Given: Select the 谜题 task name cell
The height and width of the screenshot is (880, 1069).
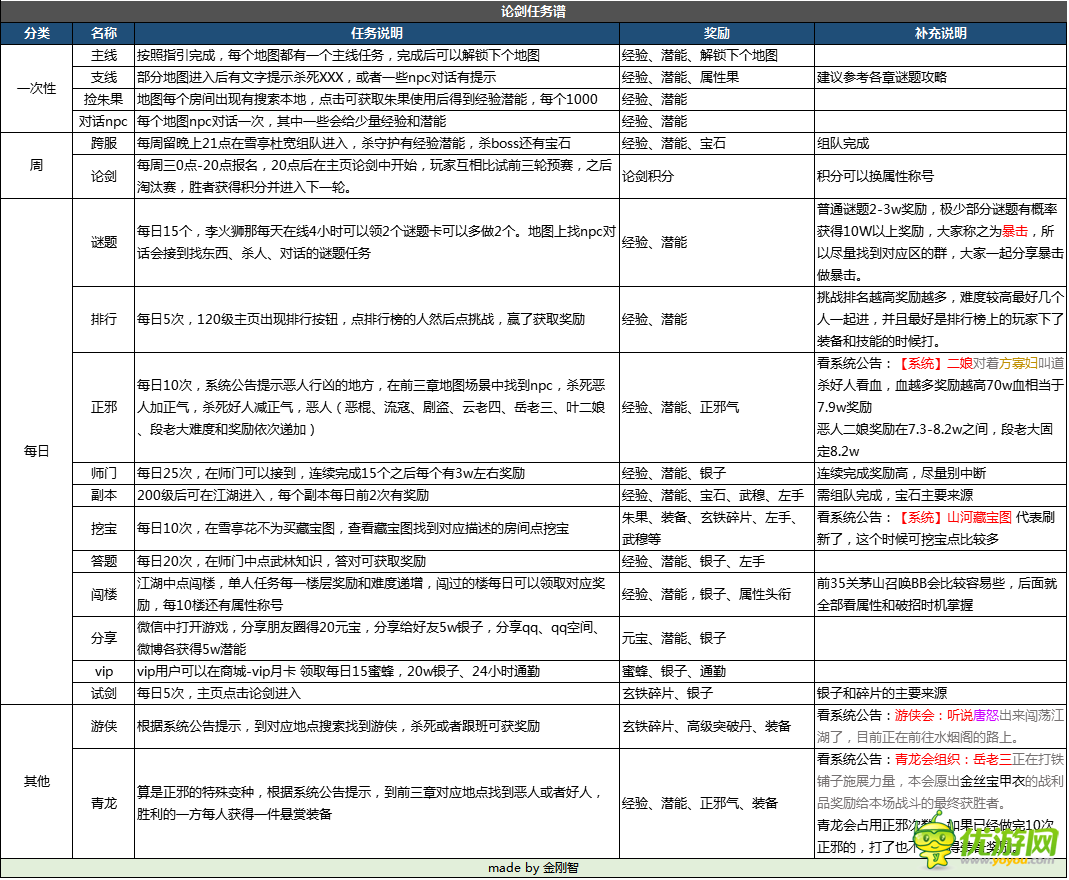Looking at the screenshot, I should (103, 240).
